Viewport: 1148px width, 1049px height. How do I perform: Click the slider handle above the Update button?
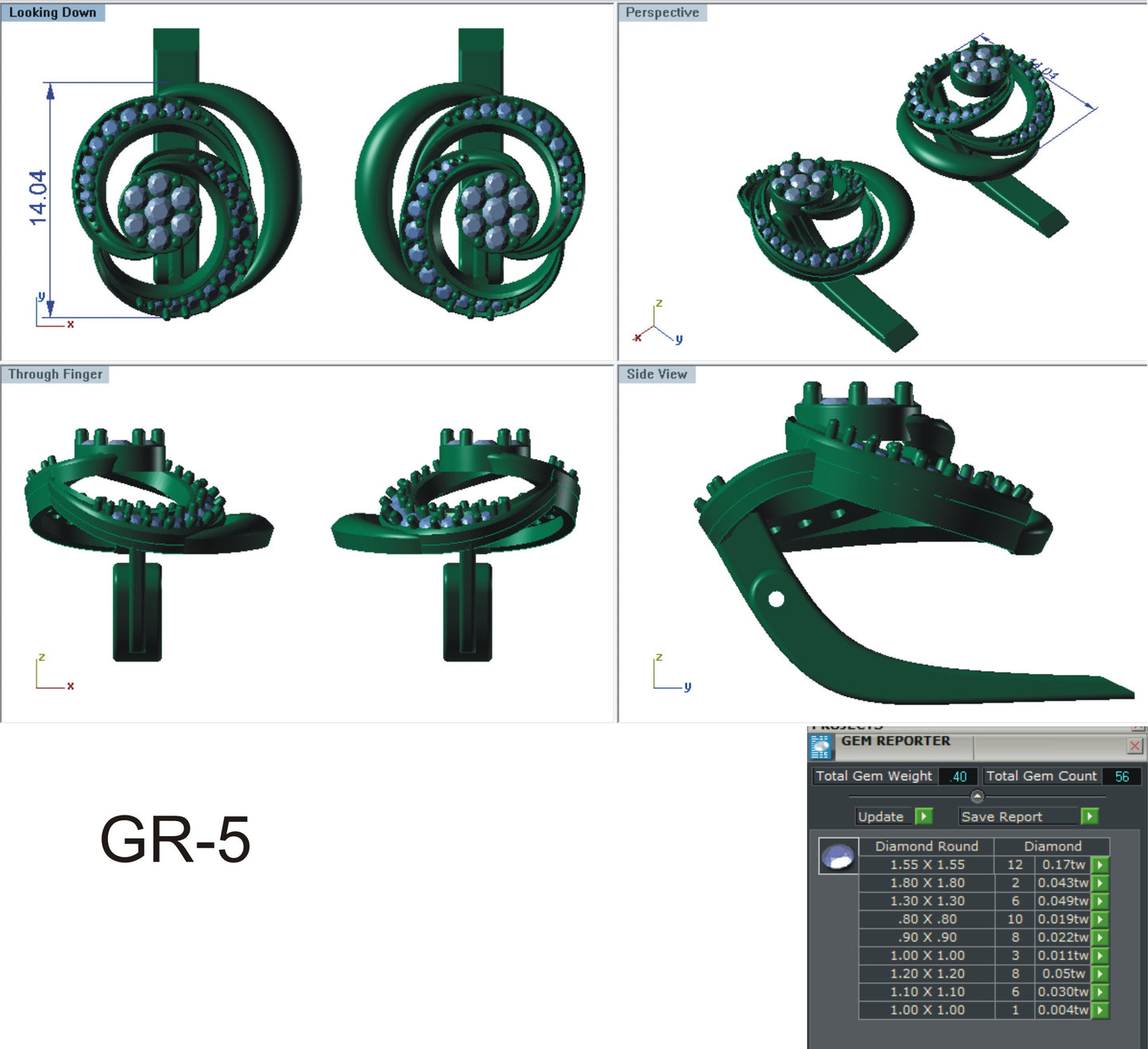tap(976, 794)
